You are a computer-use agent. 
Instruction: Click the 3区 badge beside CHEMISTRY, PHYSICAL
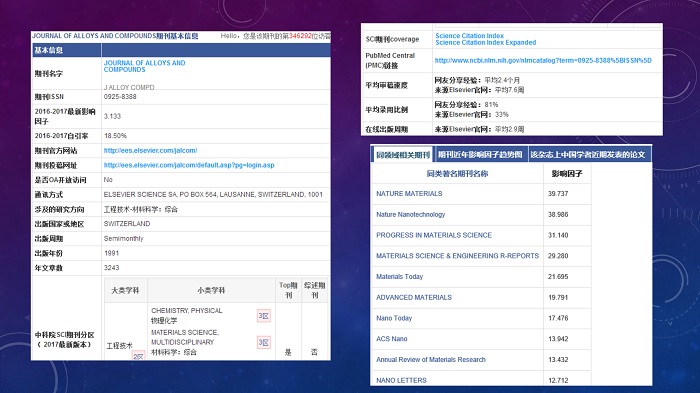point(263,316)
